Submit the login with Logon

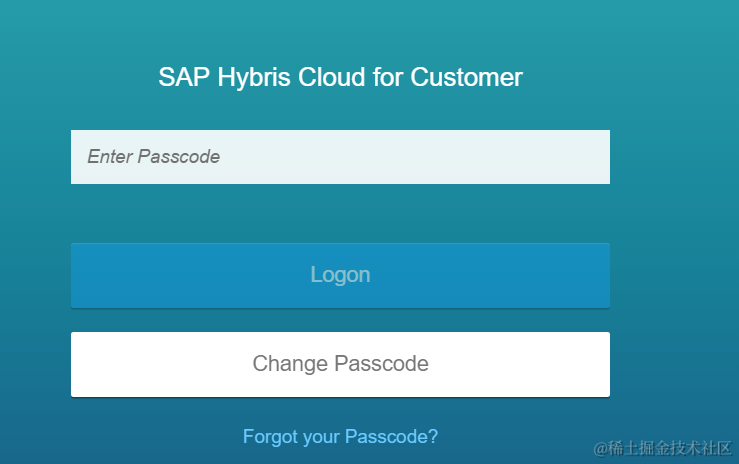[340, 275]
